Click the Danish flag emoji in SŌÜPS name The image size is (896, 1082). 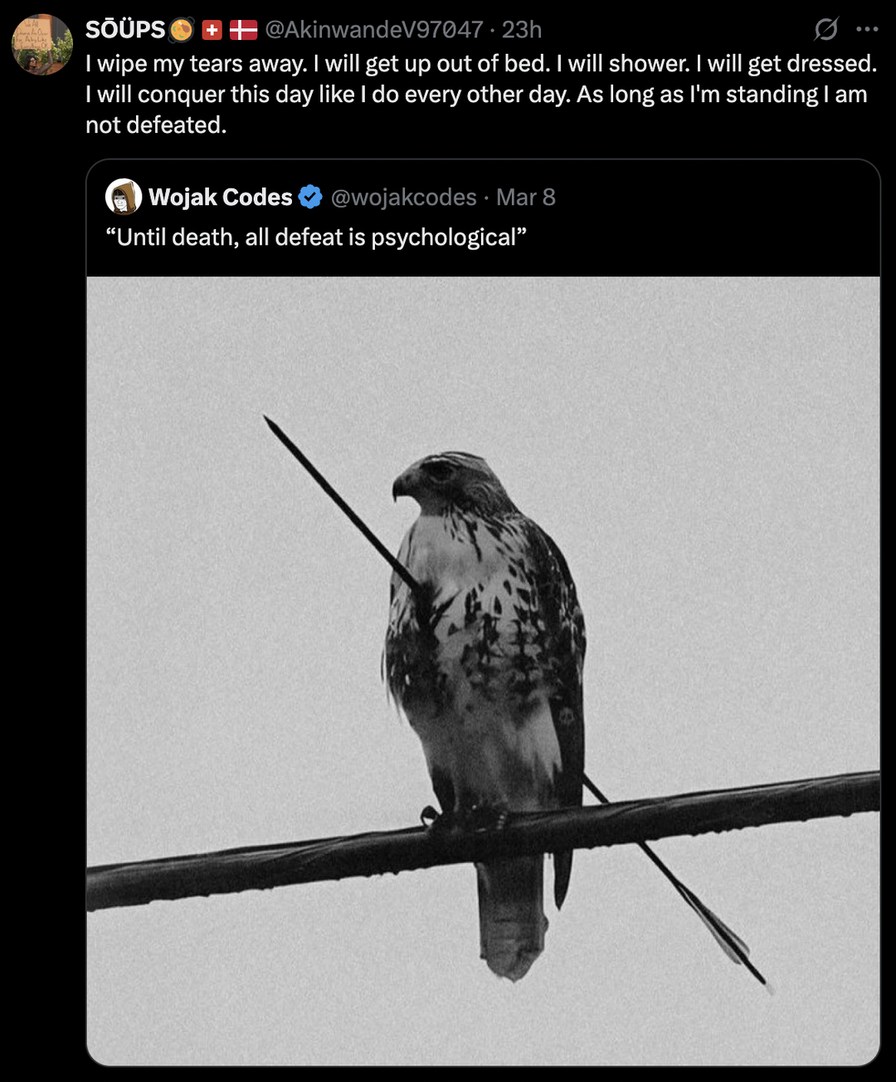[246, 29]
